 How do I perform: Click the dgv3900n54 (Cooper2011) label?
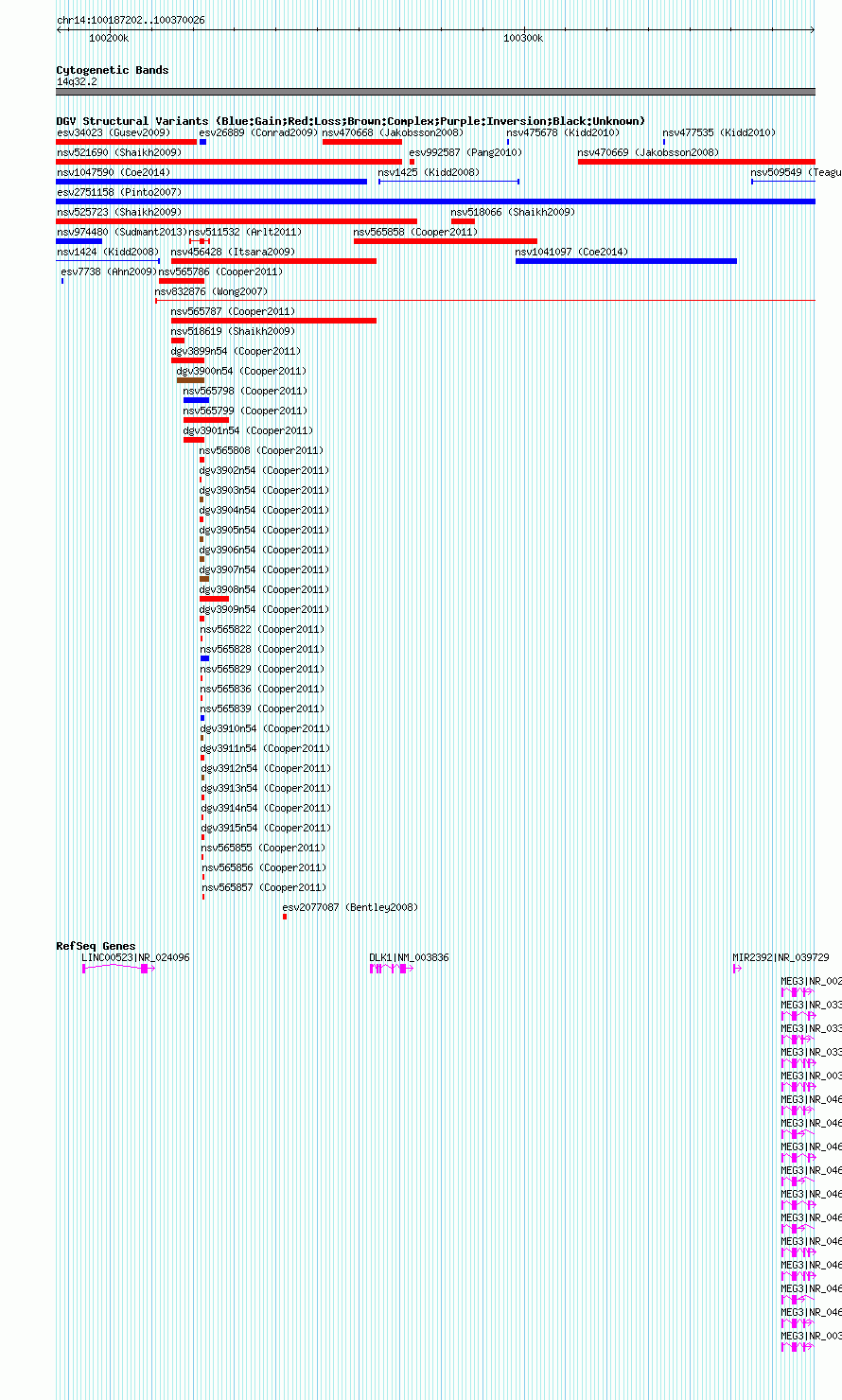[x=241, y=371]
